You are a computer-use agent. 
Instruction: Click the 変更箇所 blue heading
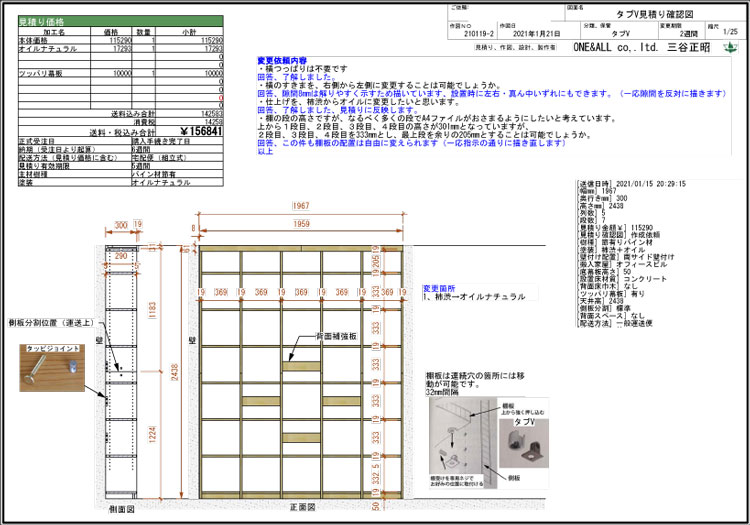coord(439,287)
